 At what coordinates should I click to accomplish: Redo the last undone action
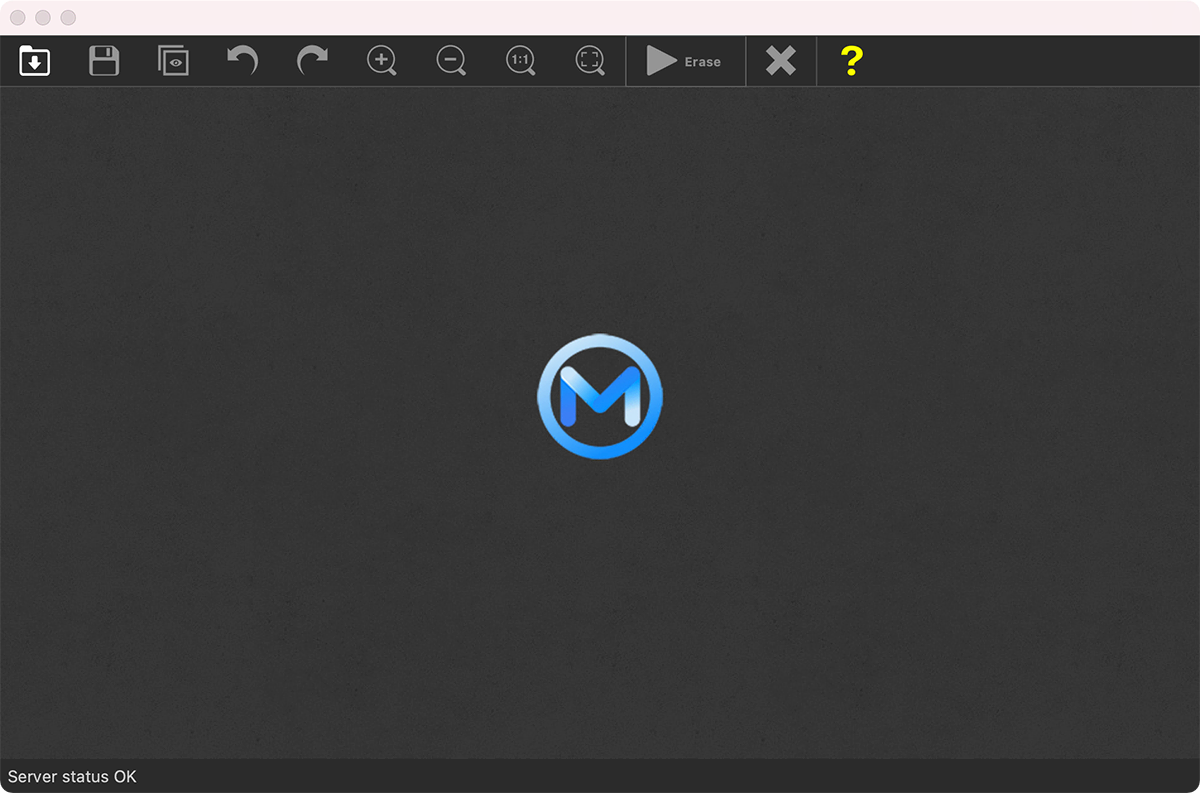[312, 61]
